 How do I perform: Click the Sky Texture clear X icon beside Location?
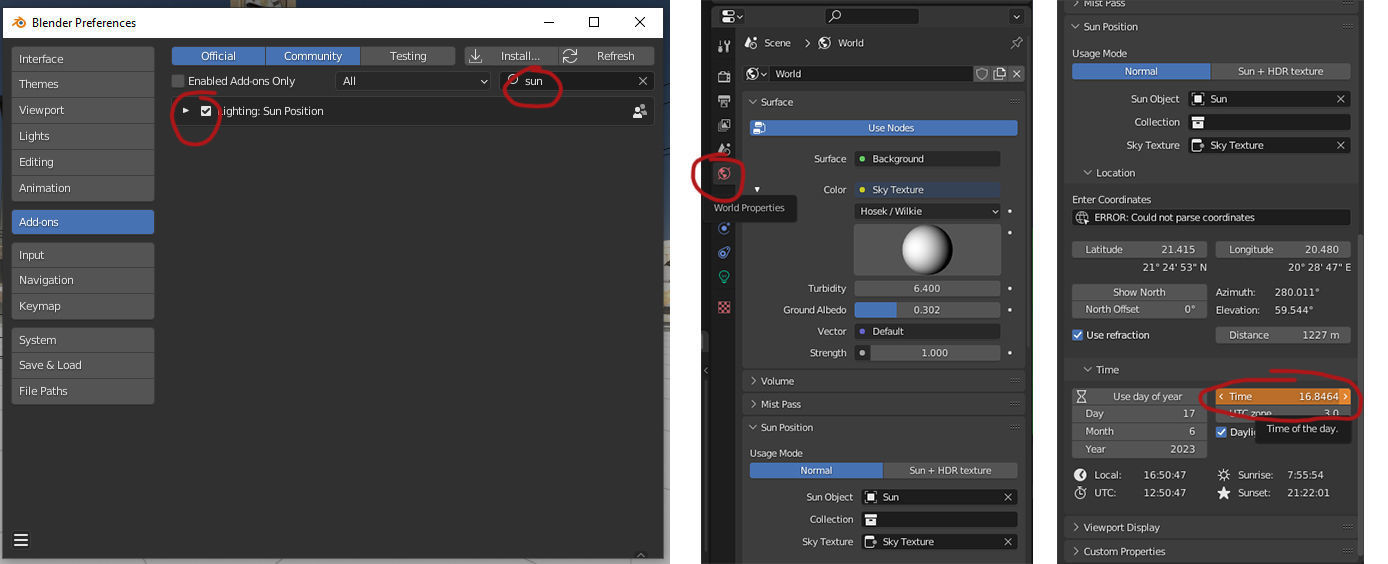pos(1341,145)
